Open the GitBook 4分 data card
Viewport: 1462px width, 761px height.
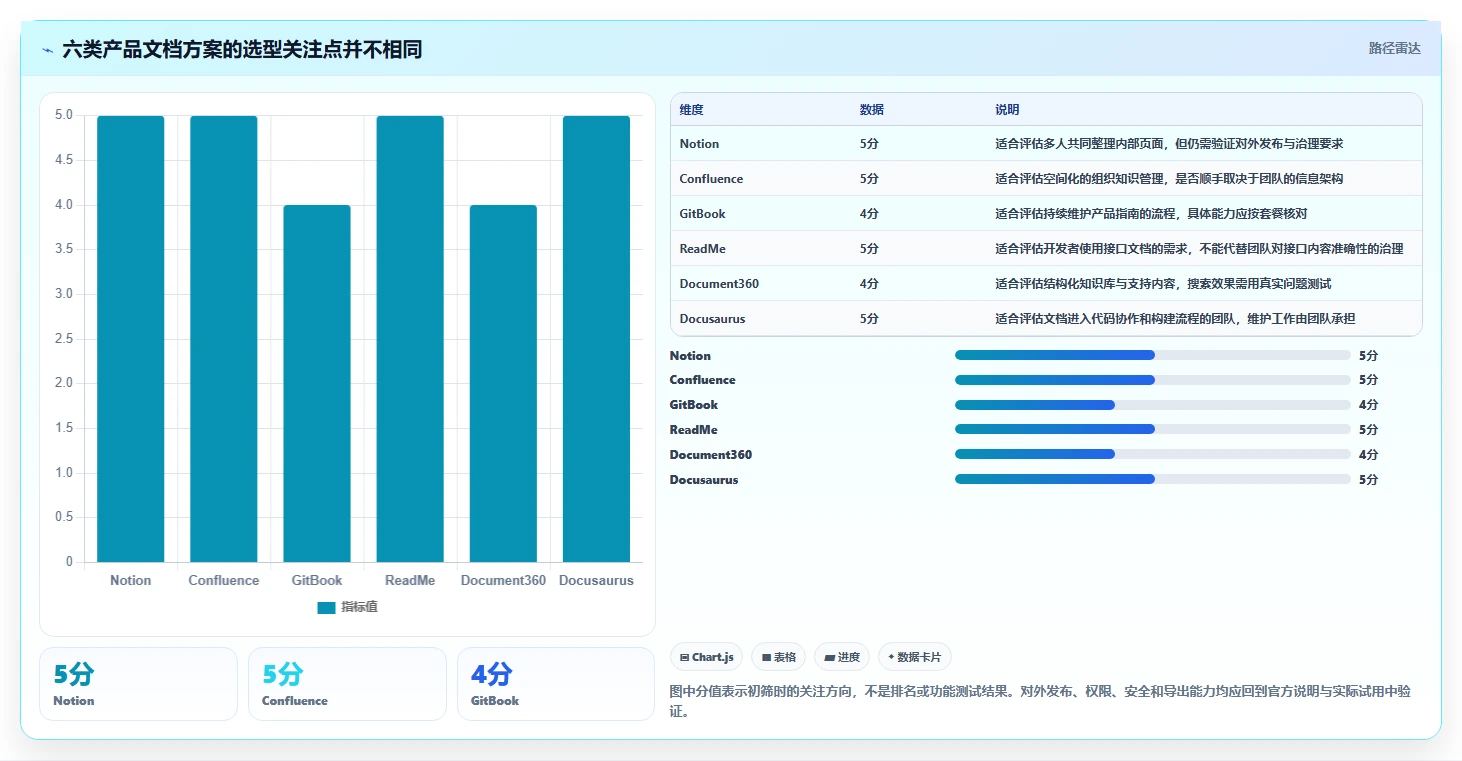(556, 684)
